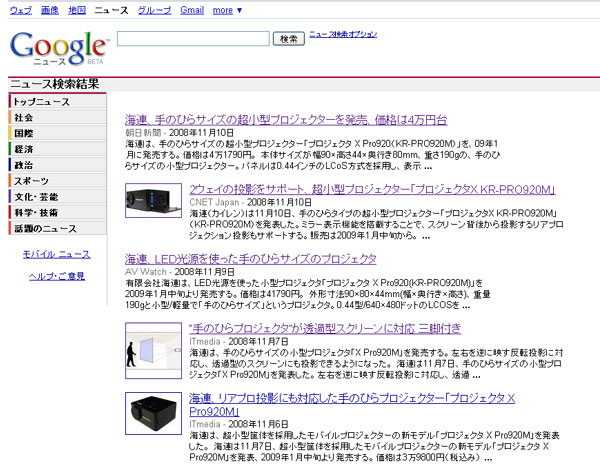The width and height of the screenshot is (600, 468).
Task: Open the 地図 link in top navigation
Action: tap(77, 10)
